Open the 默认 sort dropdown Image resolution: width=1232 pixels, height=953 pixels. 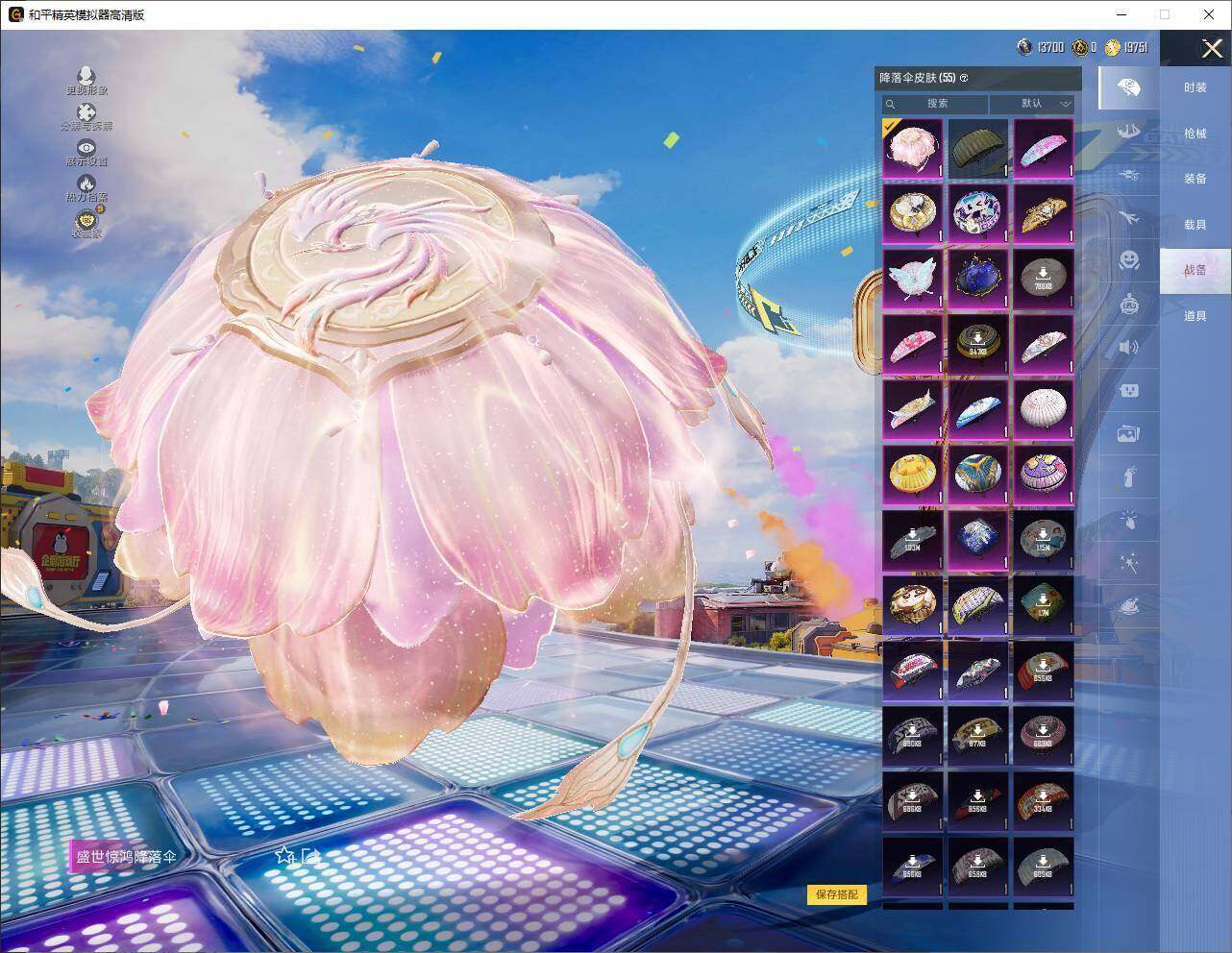[x=1033, y=103]
